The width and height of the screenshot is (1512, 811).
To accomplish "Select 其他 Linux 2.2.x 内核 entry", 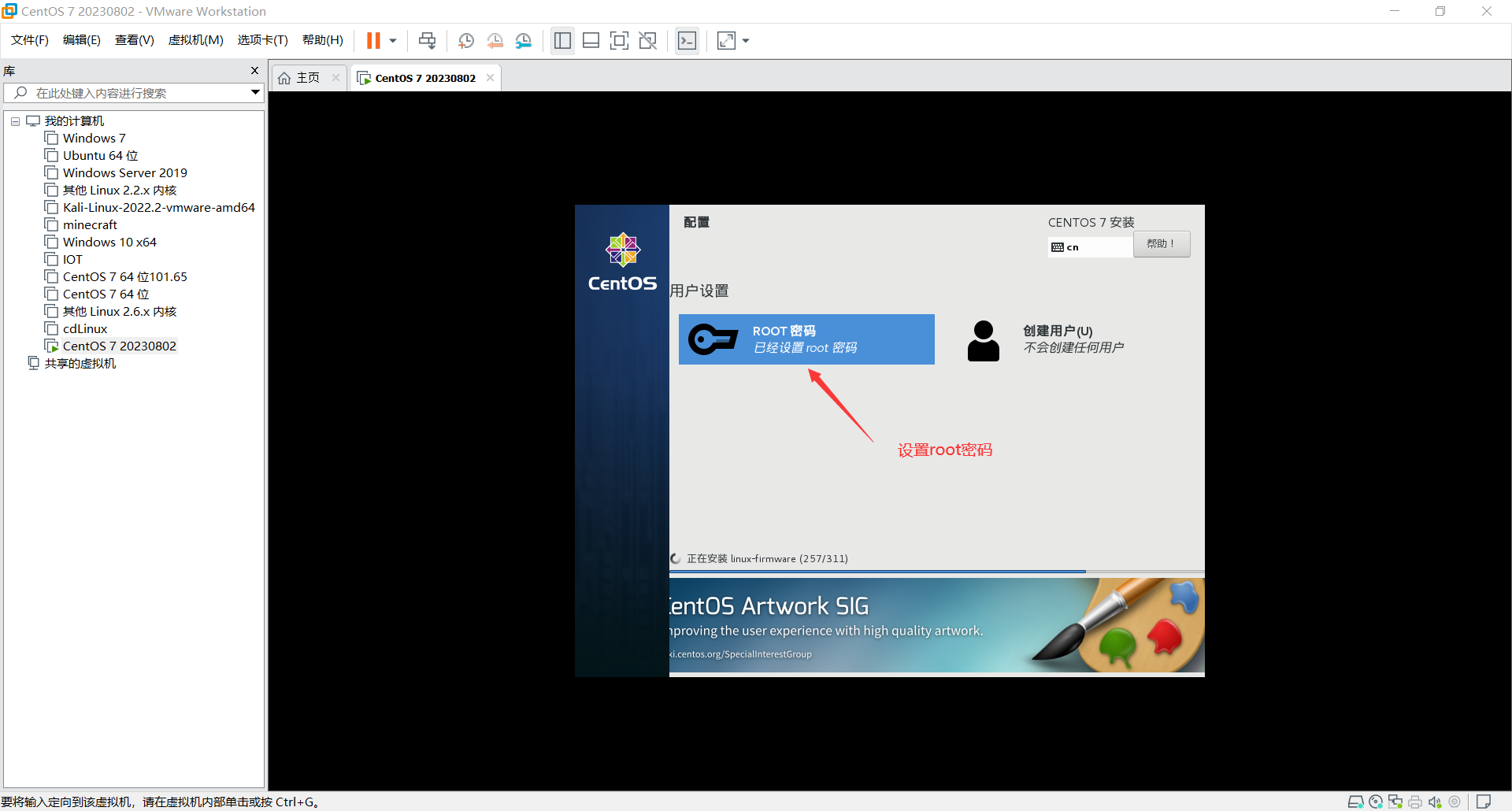I will (119, 191).
